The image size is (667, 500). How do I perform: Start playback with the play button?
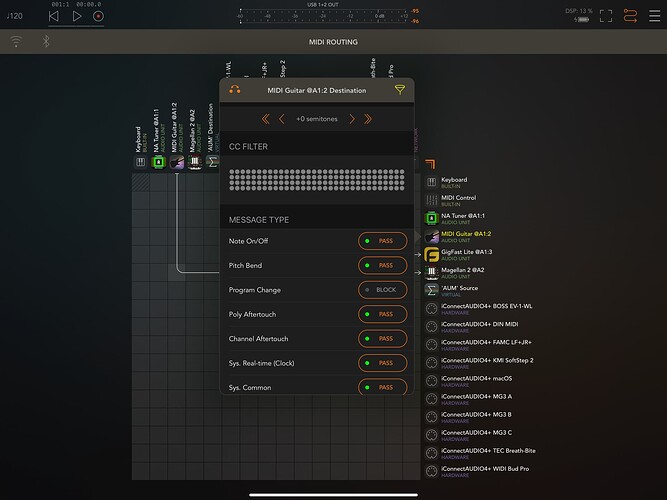[77, 16]
